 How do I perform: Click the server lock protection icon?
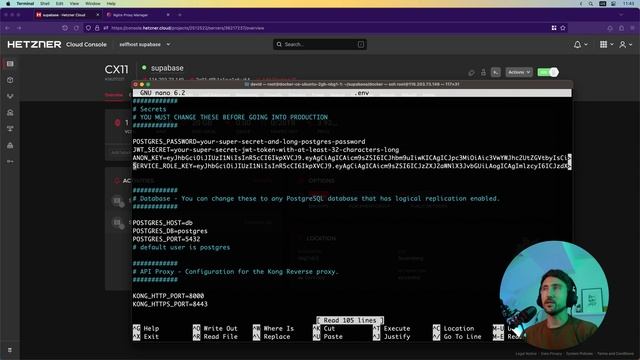(x=483, y=72)
